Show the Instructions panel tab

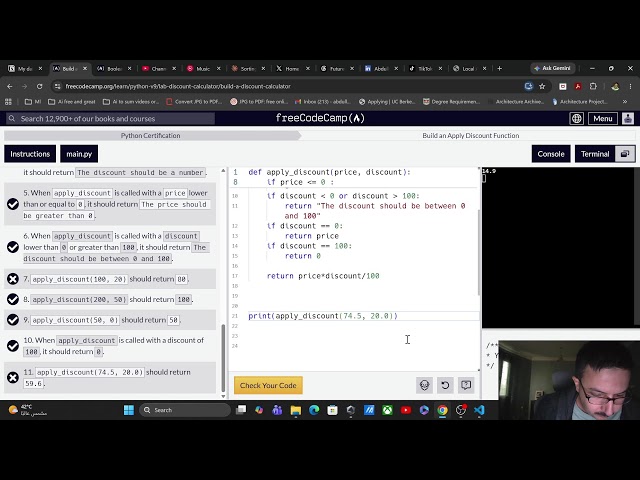pyautogui.click(x=30, y=154)
